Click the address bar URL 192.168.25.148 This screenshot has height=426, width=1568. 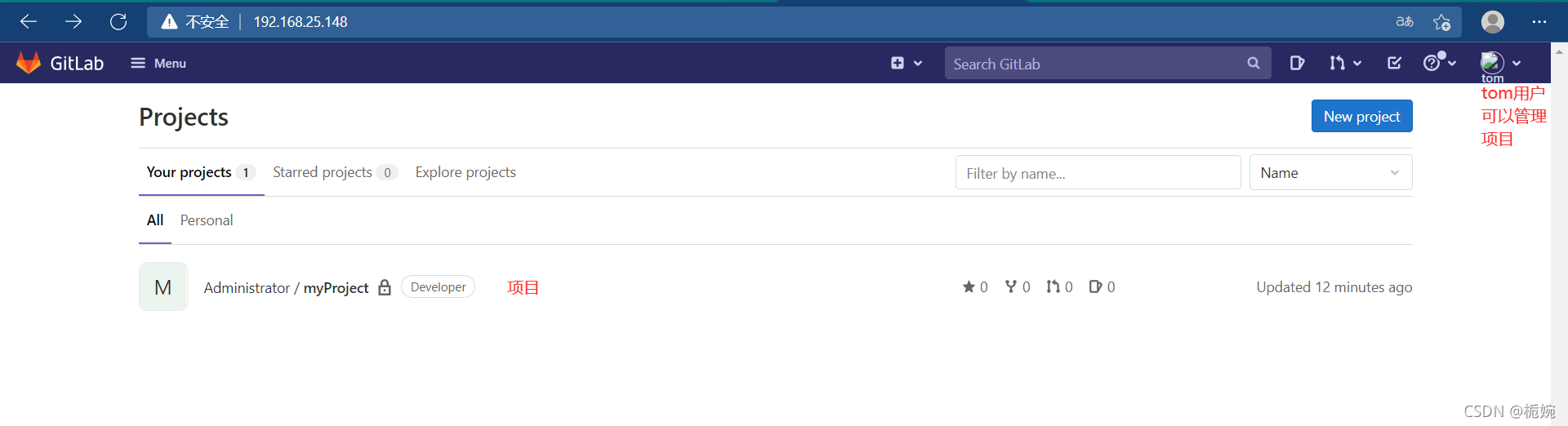tap(301, 22)
